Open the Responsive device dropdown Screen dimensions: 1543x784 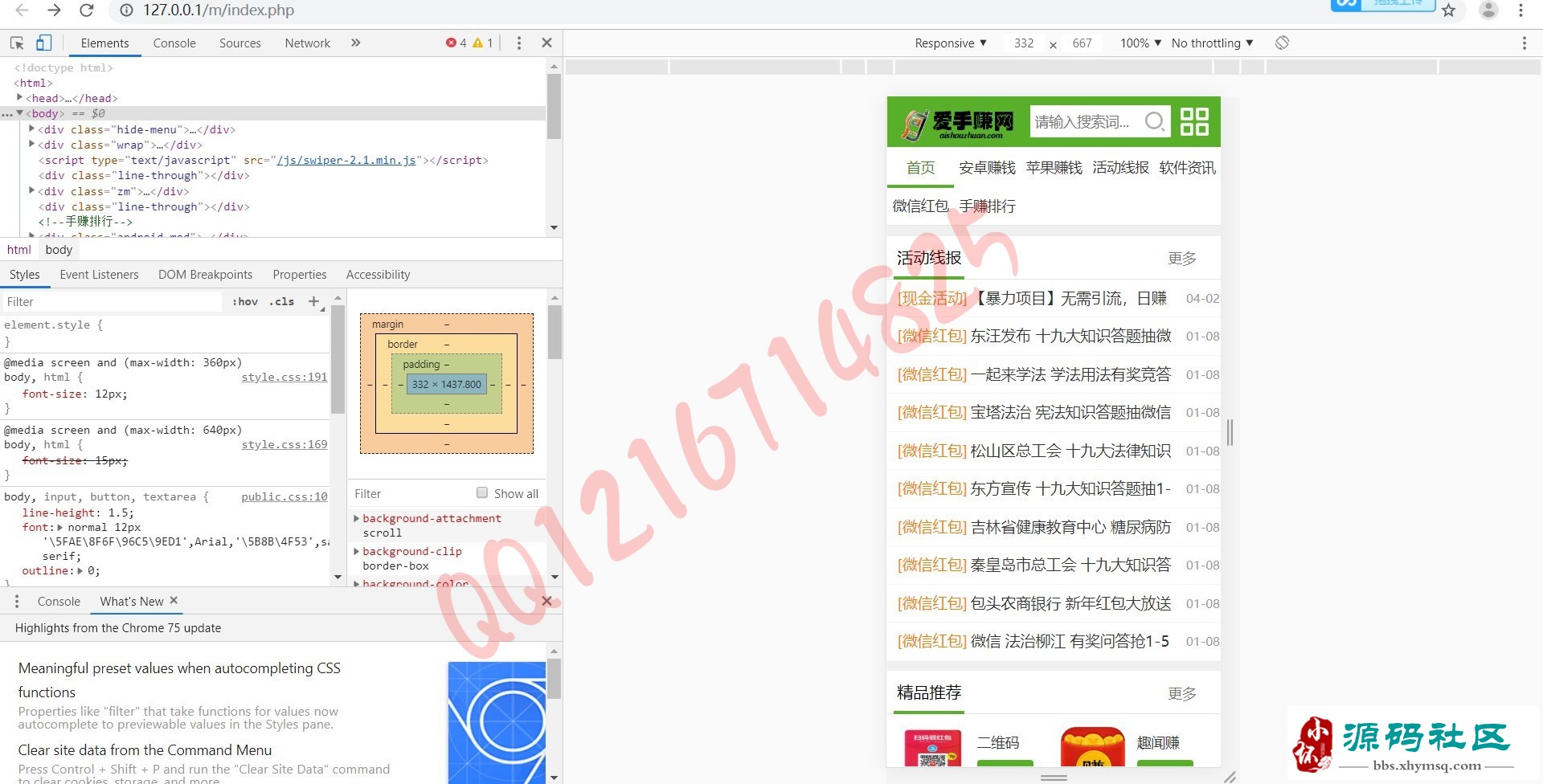click(950, 43)
